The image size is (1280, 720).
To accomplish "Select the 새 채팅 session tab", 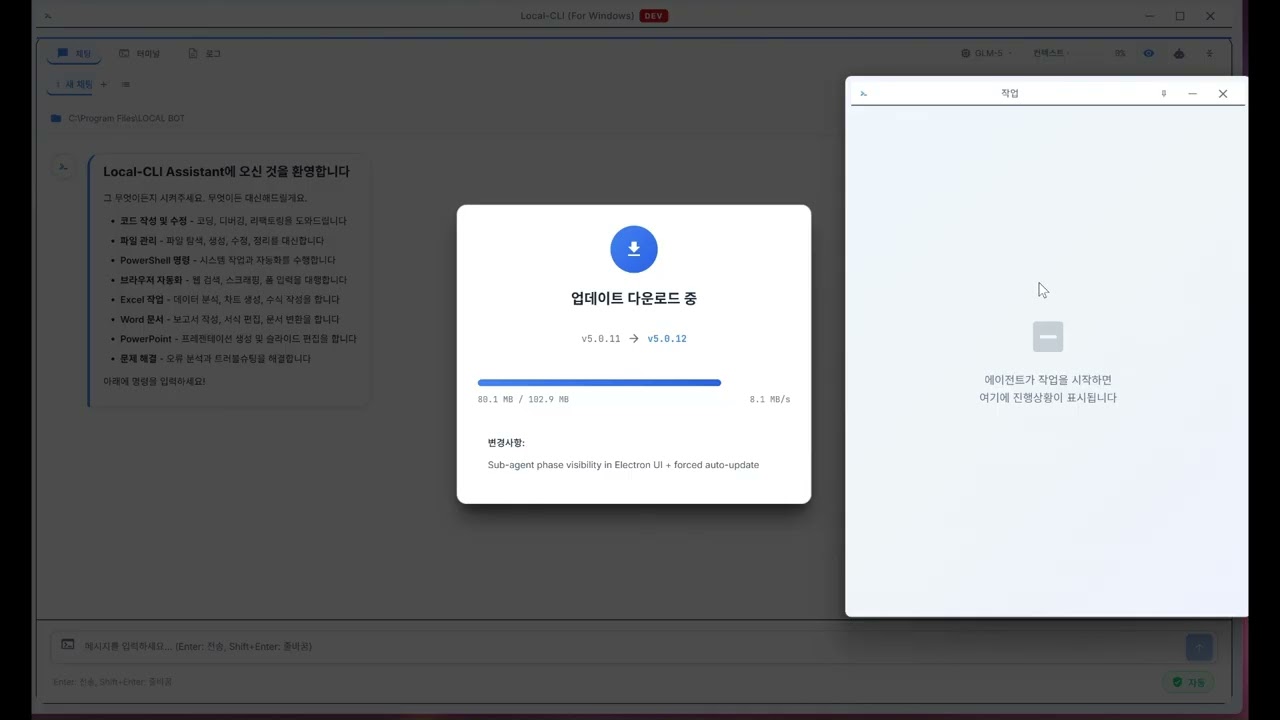I will pos(72,85).
